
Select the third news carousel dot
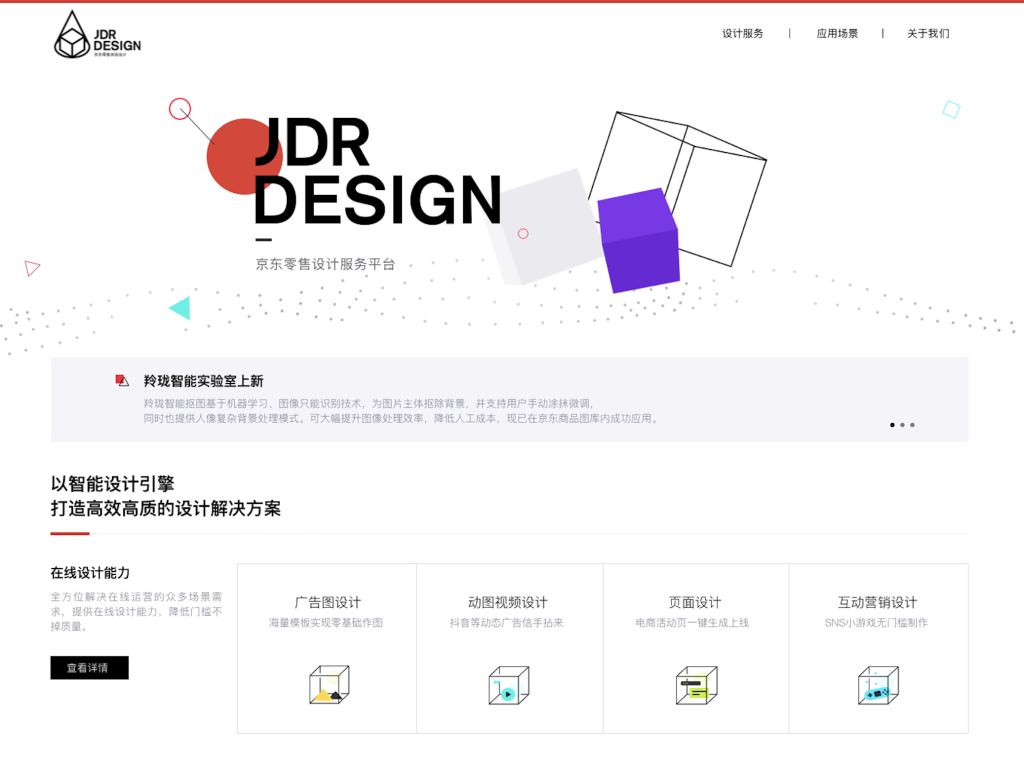click(912, 425)
